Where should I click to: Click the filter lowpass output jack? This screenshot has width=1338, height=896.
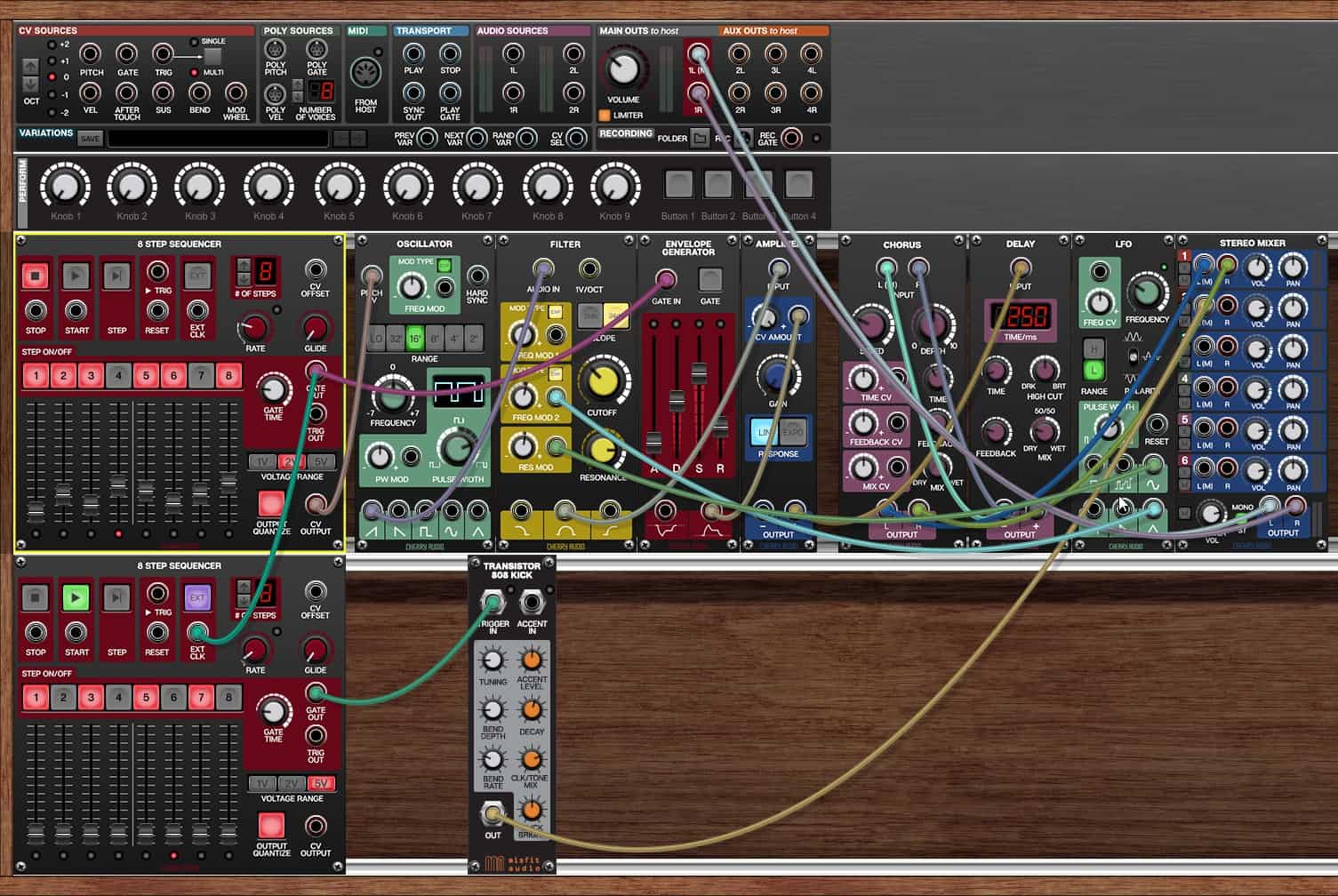pyautogui.click(x=521, y=510)
